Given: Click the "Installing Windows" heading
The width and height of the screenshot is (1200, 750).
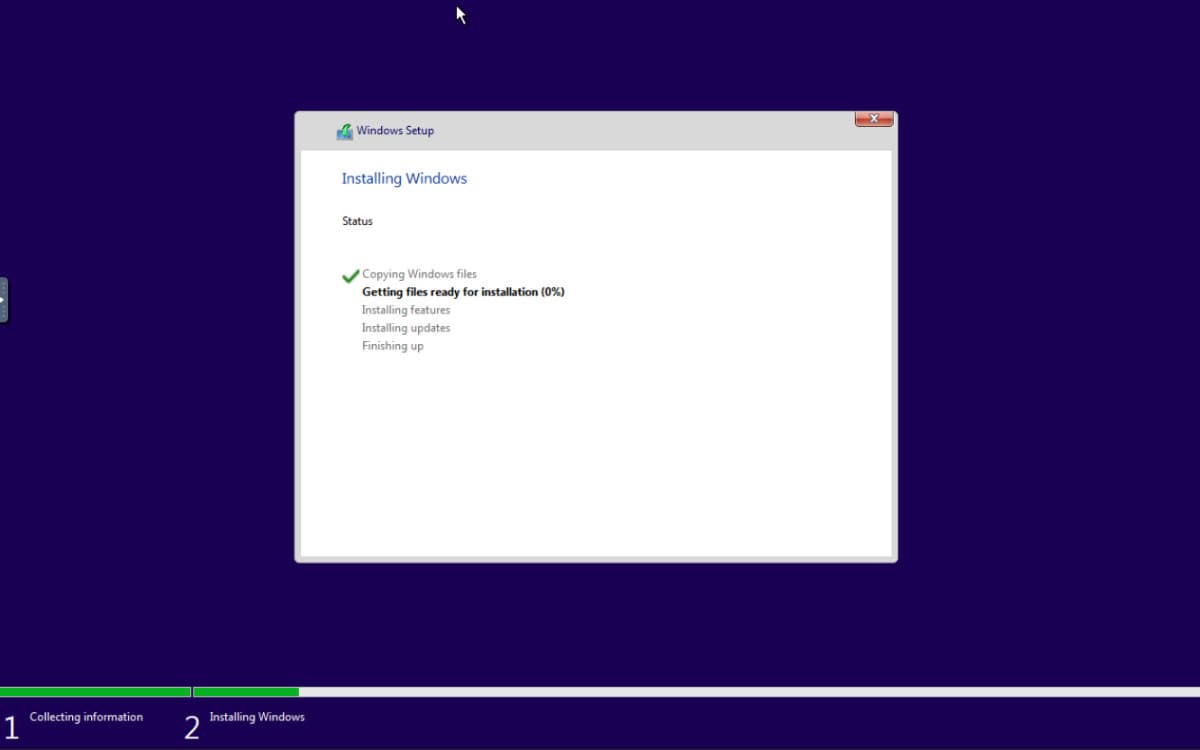Looking at the screenshot, I should coord(404,179).
